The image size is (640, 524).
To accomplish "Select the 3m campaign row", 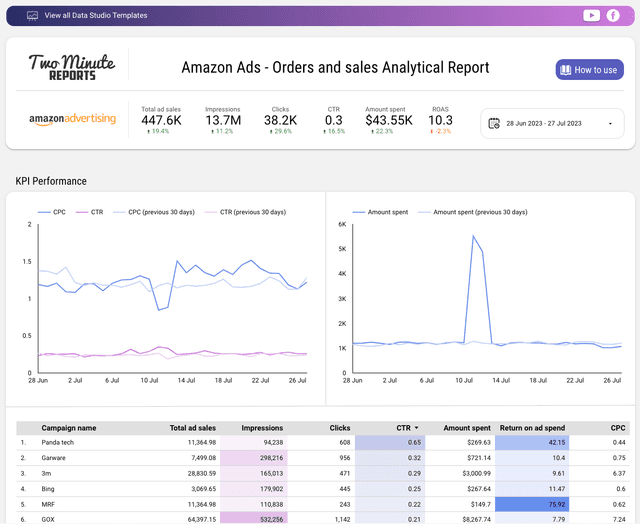I will 323,473.
